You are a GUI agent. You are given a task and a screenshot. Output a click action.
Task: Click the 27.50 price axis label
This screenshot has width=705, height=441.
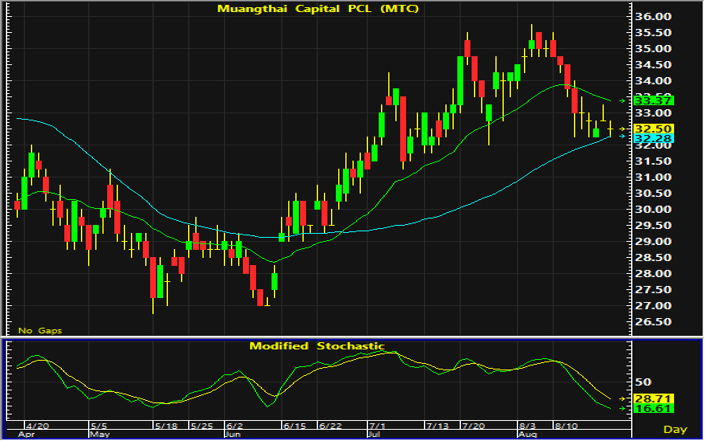653,290
